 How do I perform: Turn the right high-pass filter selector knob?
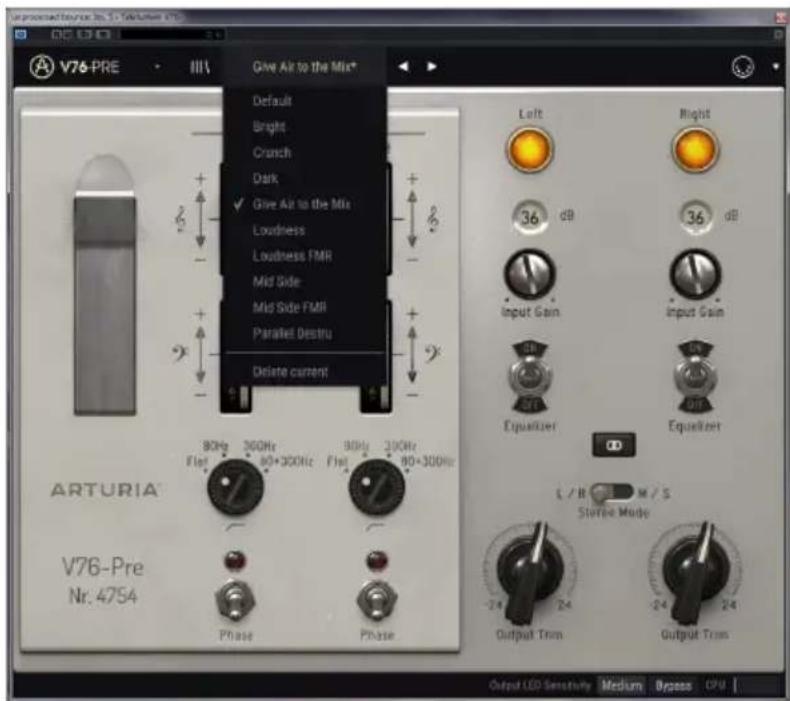377,486
